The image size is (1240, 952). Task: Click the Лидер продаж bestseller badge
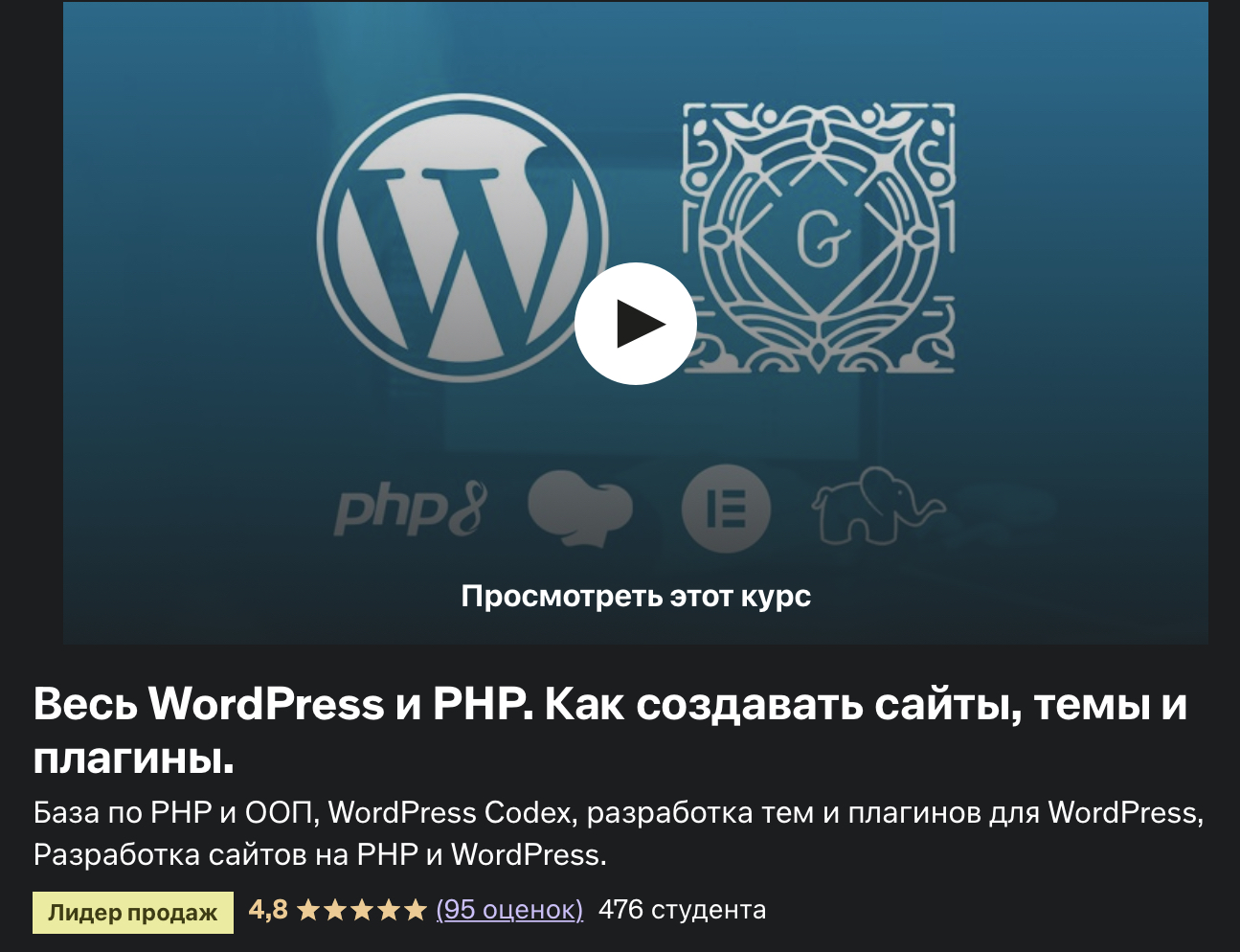click(x=133, y=912)
